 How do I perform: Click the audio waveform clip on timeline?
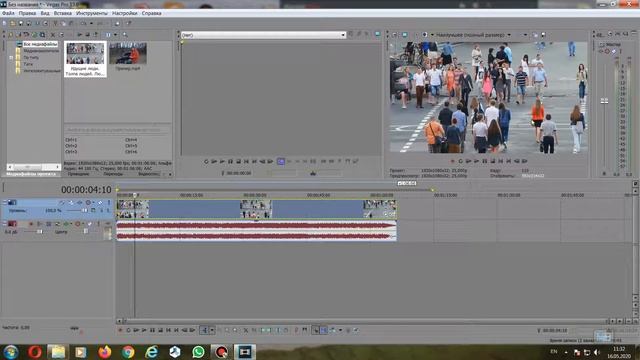pos(256,231)
